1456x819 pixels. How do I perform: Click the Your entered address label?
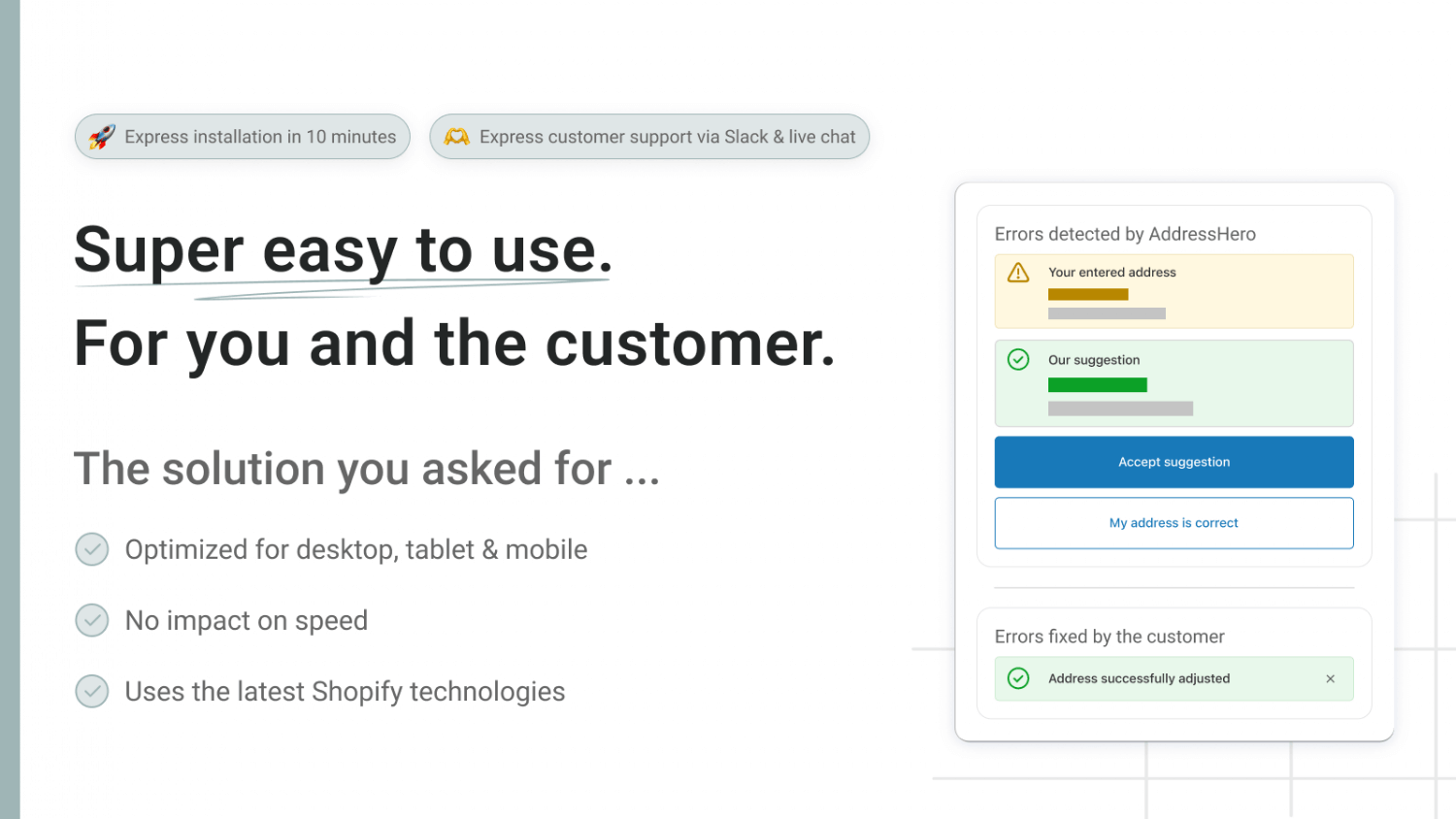tap(1112, 273)
